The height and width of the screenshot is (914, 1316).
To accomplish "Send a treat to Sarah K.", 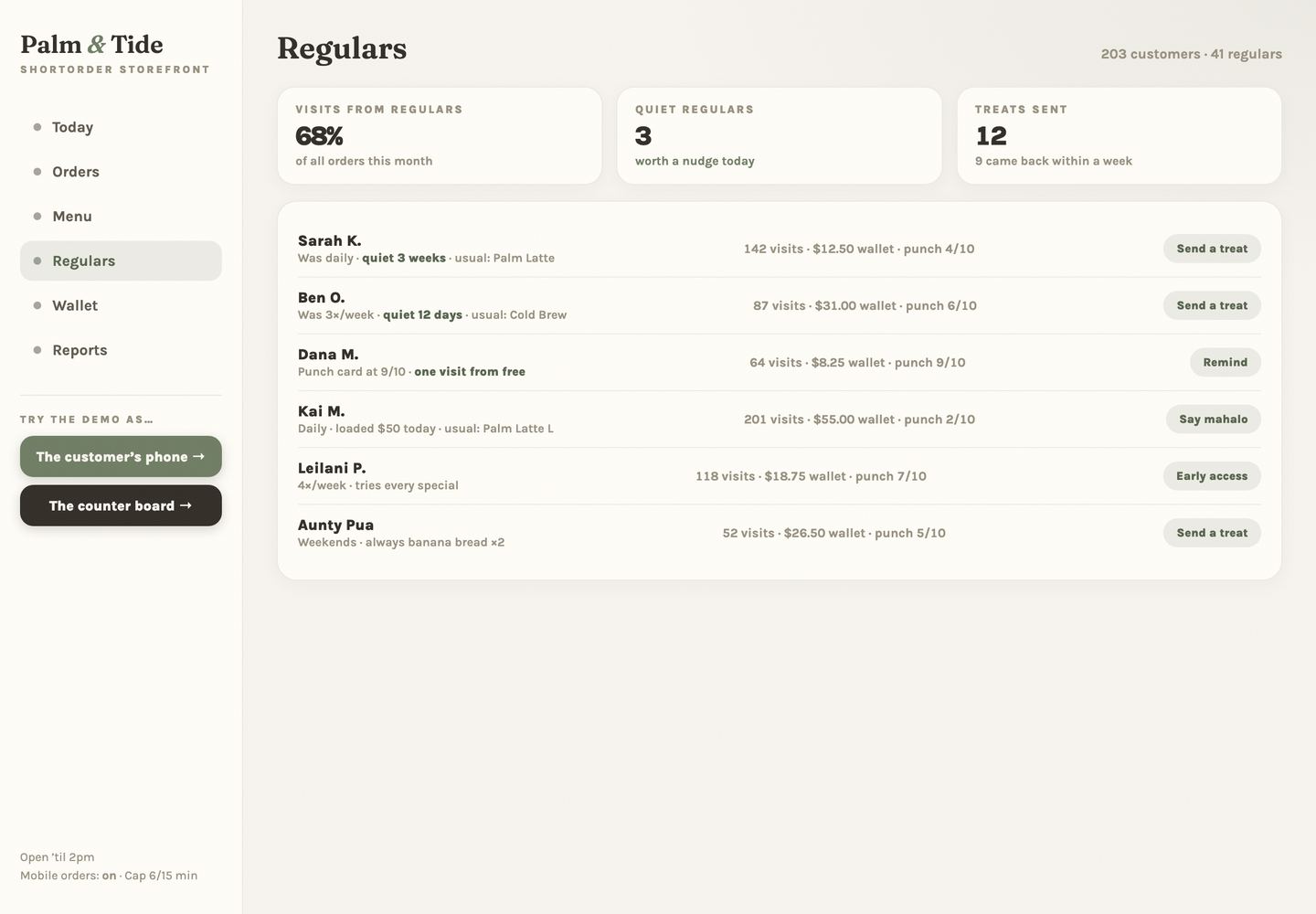I will 1212,249.
